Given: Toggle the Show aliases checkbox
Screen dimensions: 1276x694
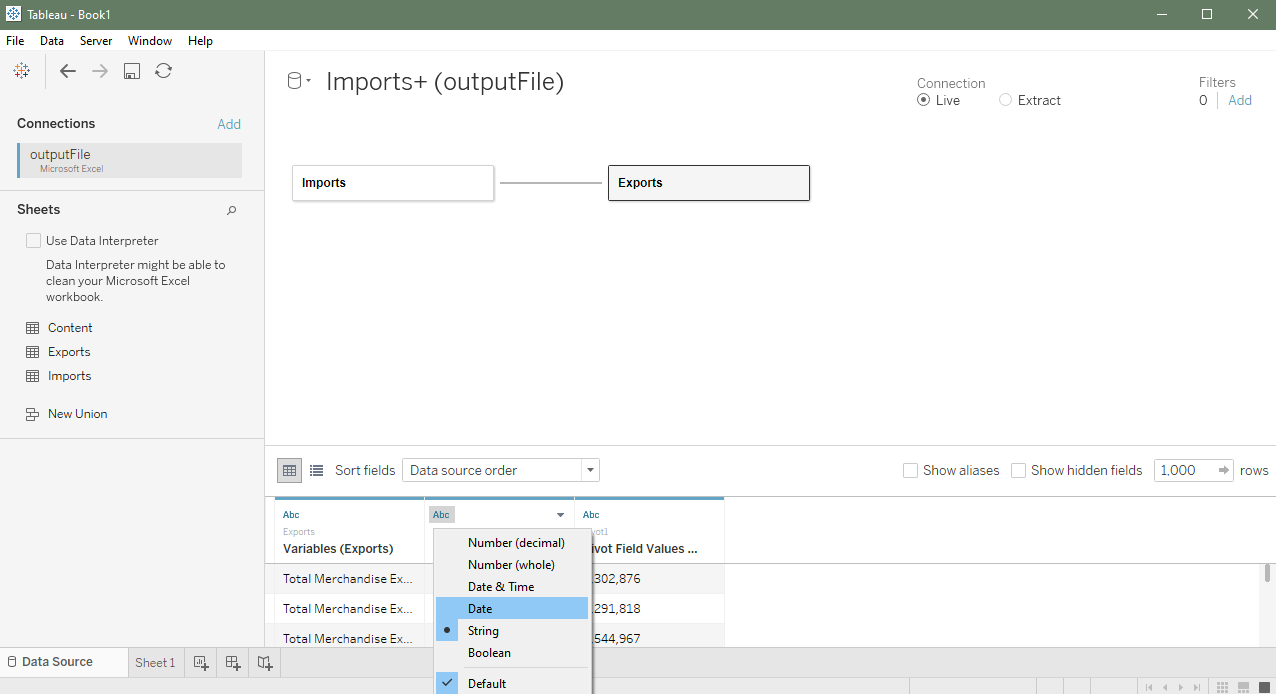Looking at the screenshot, I should tap(910, 470).
